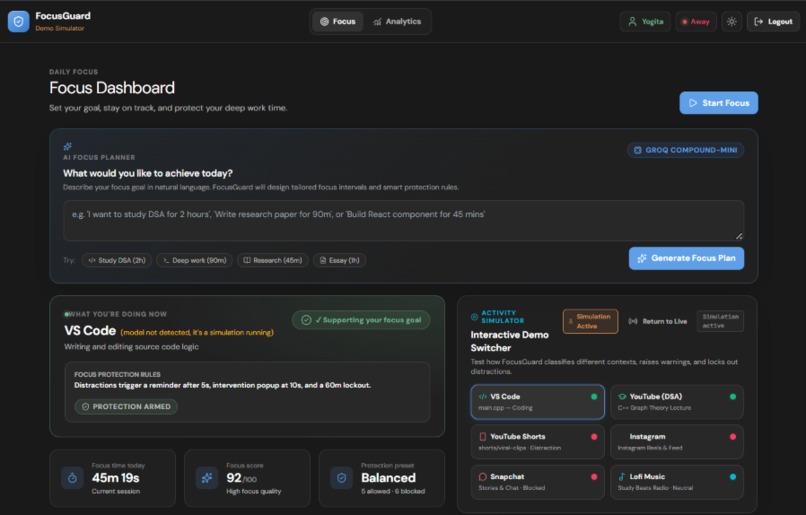Click the PROTECTION ARMED badge
Viewport: 806px width, 515px height.
tap(126, 407)
